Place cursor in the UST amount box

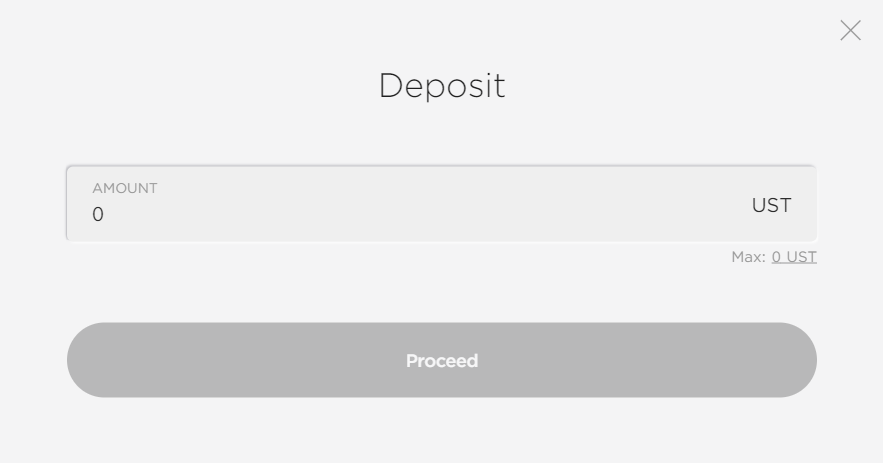(x=442, y=203)
